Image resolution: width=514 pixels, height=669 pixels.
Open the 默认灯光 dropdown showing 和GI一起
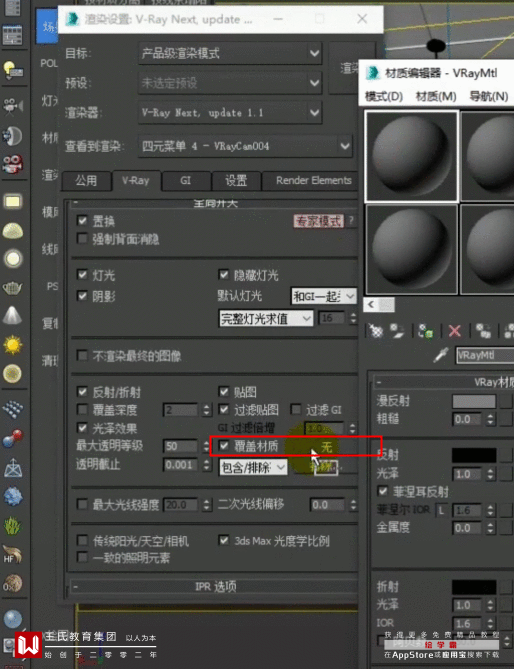click(324, 296)
